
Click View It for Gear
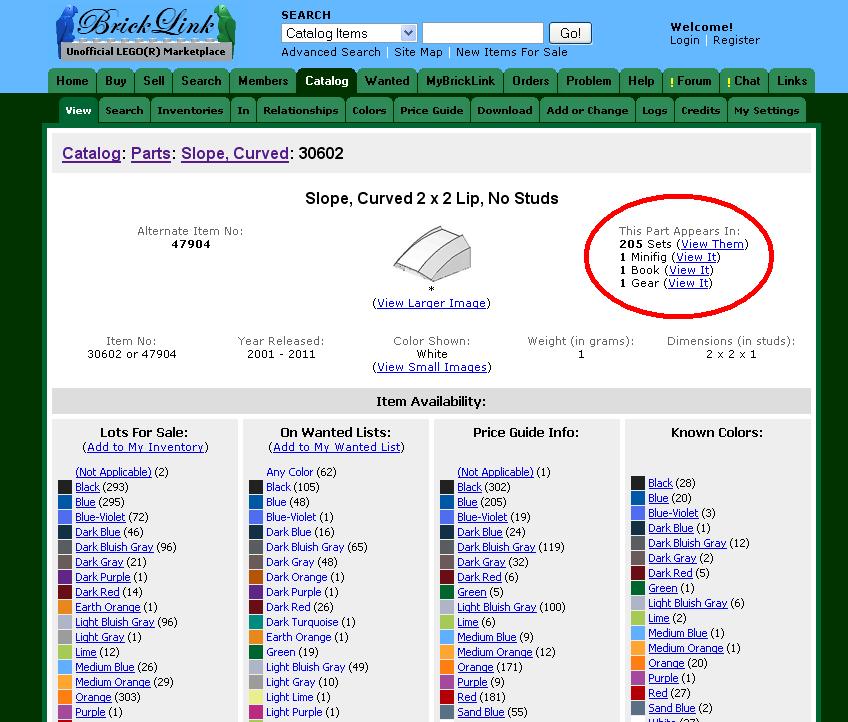point(688,283)
